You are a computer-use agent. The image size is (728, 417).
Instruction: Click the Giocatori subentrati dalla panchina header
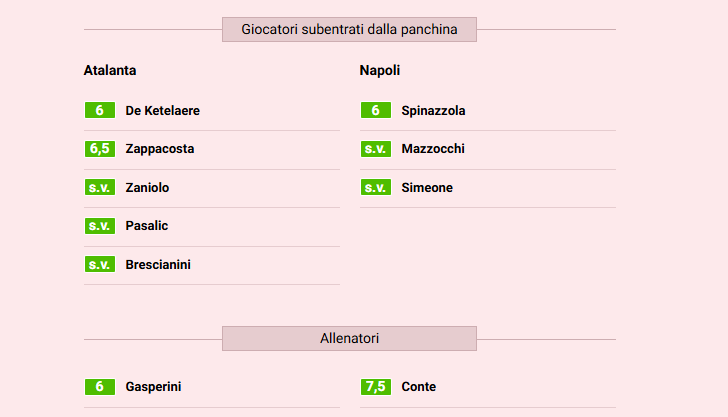(x=349, y=30)
